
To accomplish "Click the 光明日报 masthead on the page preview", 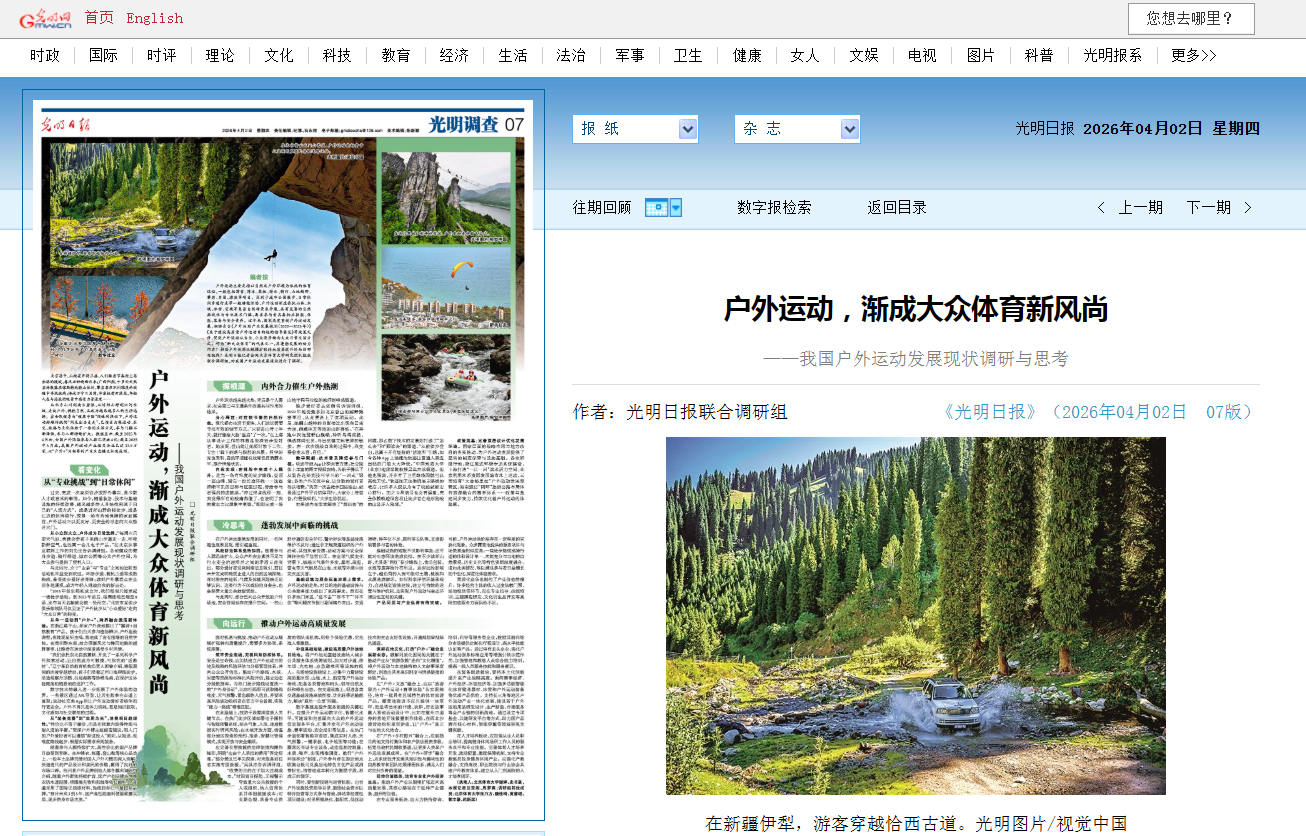I will (x=71, y=125).
